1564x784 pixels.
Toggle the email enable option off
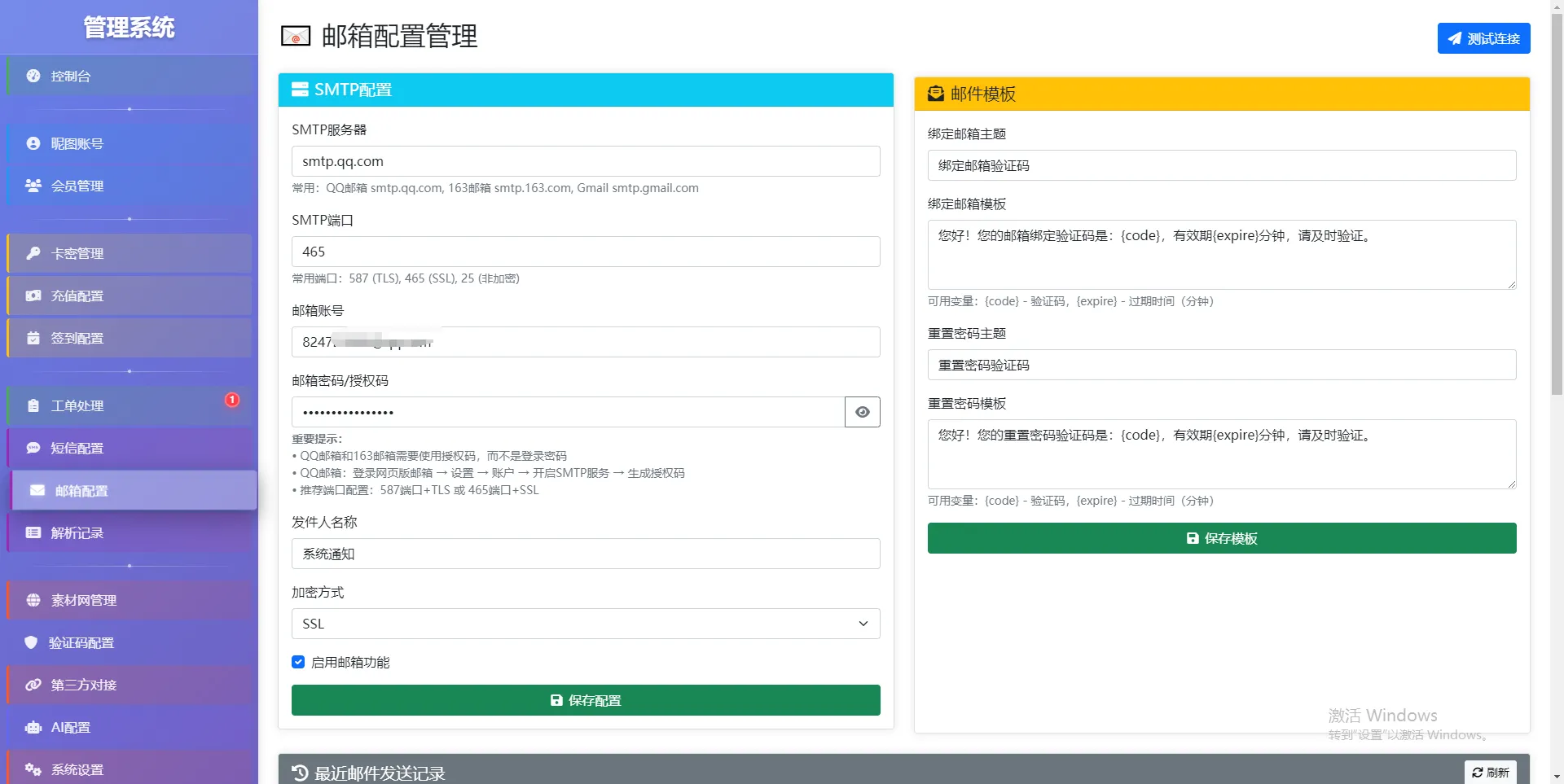[298, 662]
